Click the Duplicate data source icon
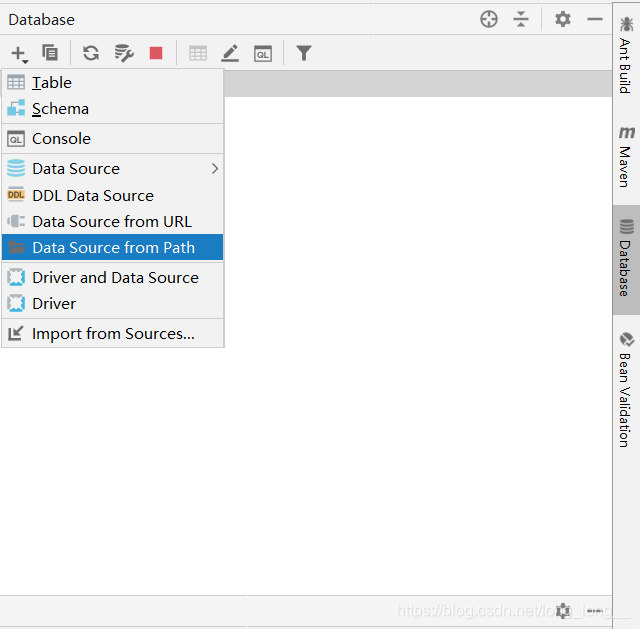 click(50, 53)
